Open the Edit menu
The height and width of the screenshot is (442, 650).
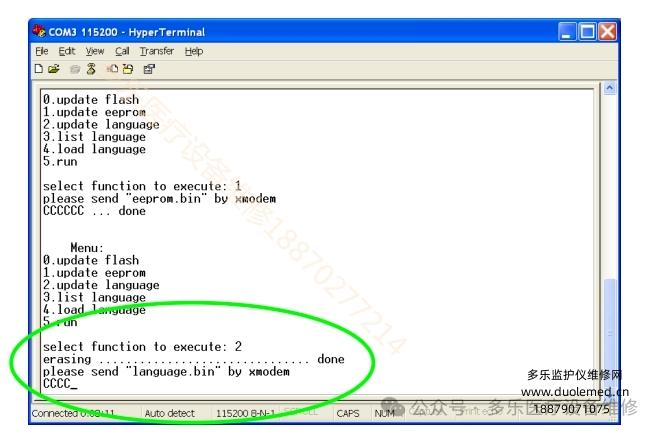pyautogui.click(x=67, y=51)
